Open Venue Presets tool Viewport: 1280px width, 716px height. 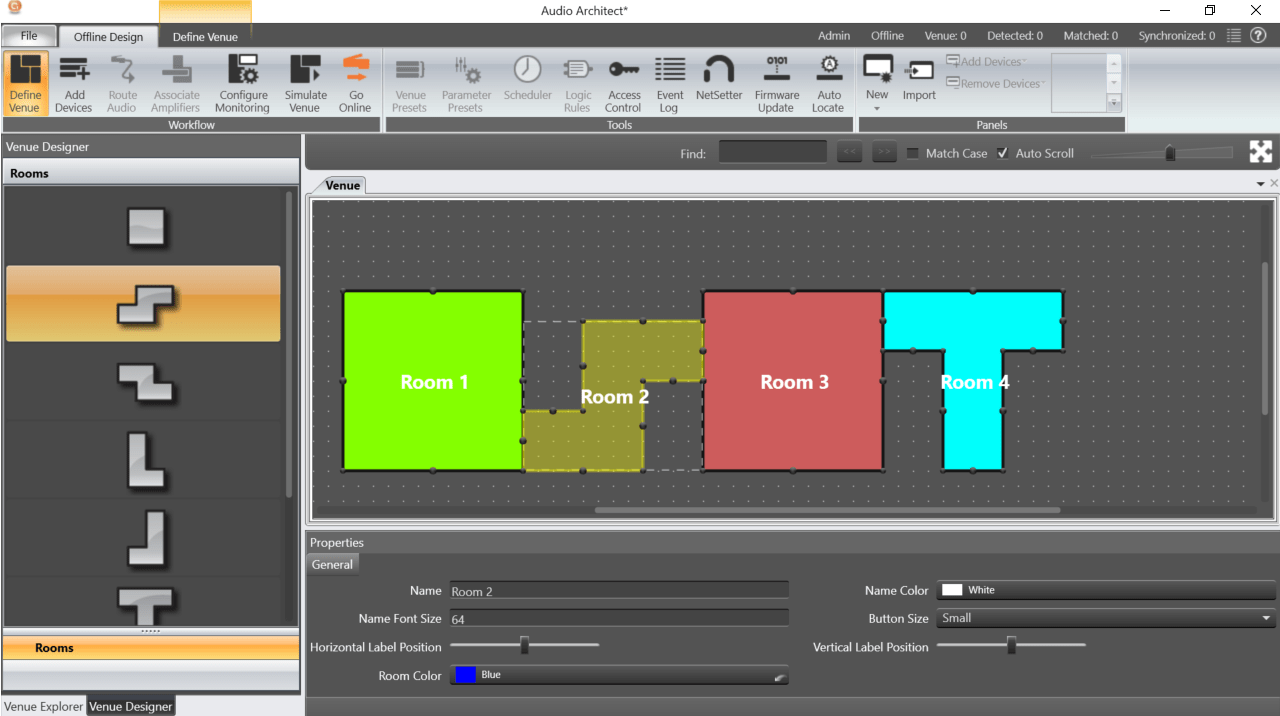[x=409, y=83]
